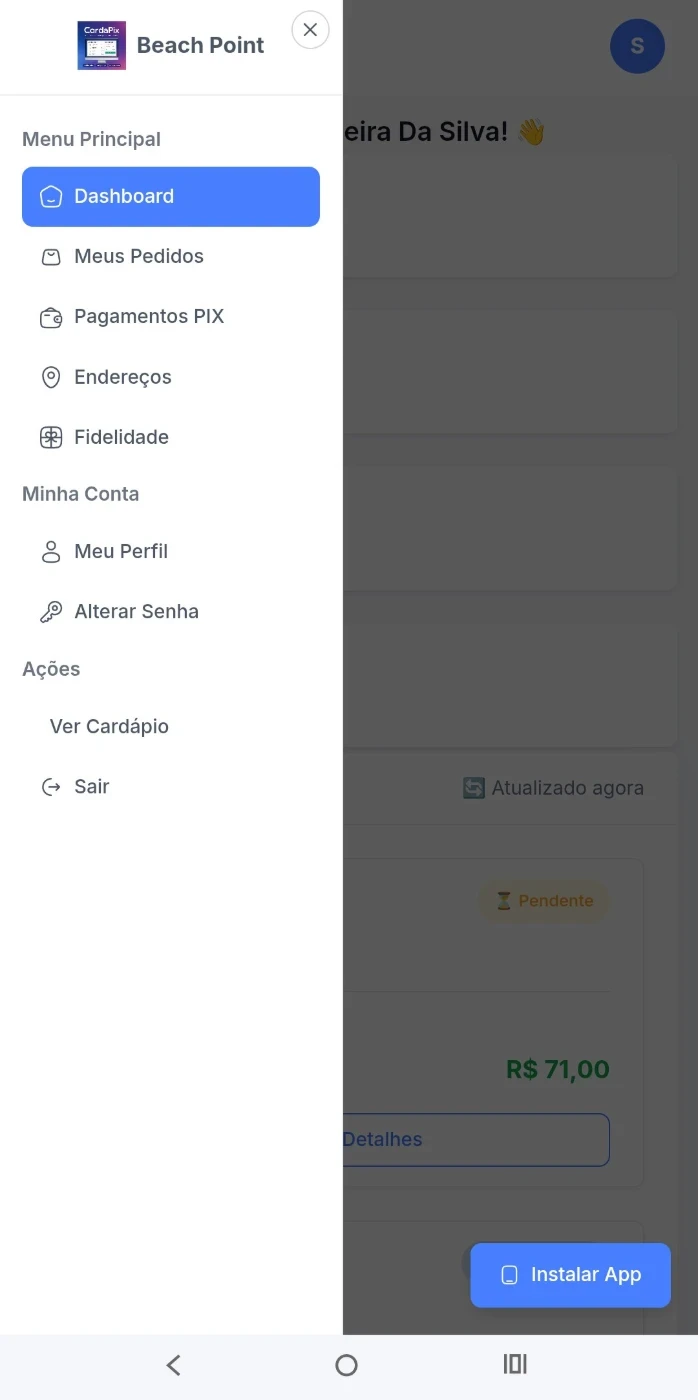698x1400 pixels.
Task: Click the Meus Pedidos bag icon
Action: pos(51,257)
